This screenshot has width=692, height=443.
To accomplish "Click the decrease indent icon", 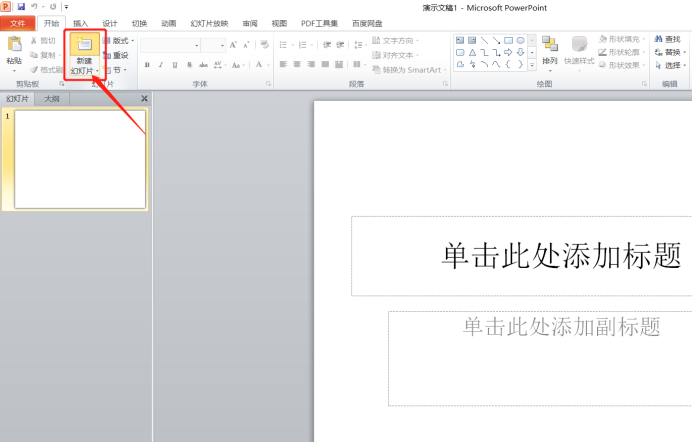I will click(327, 45).
